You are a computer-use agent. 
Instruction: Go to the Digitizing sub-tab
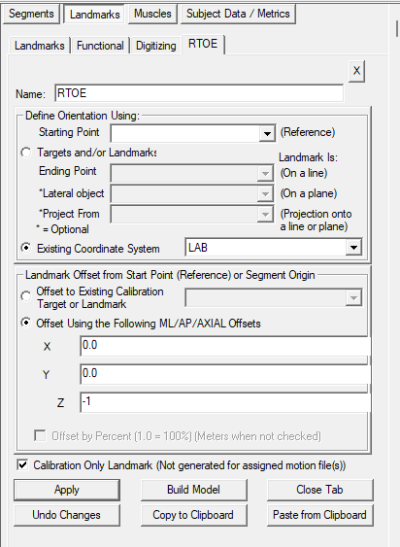[156, 46]
